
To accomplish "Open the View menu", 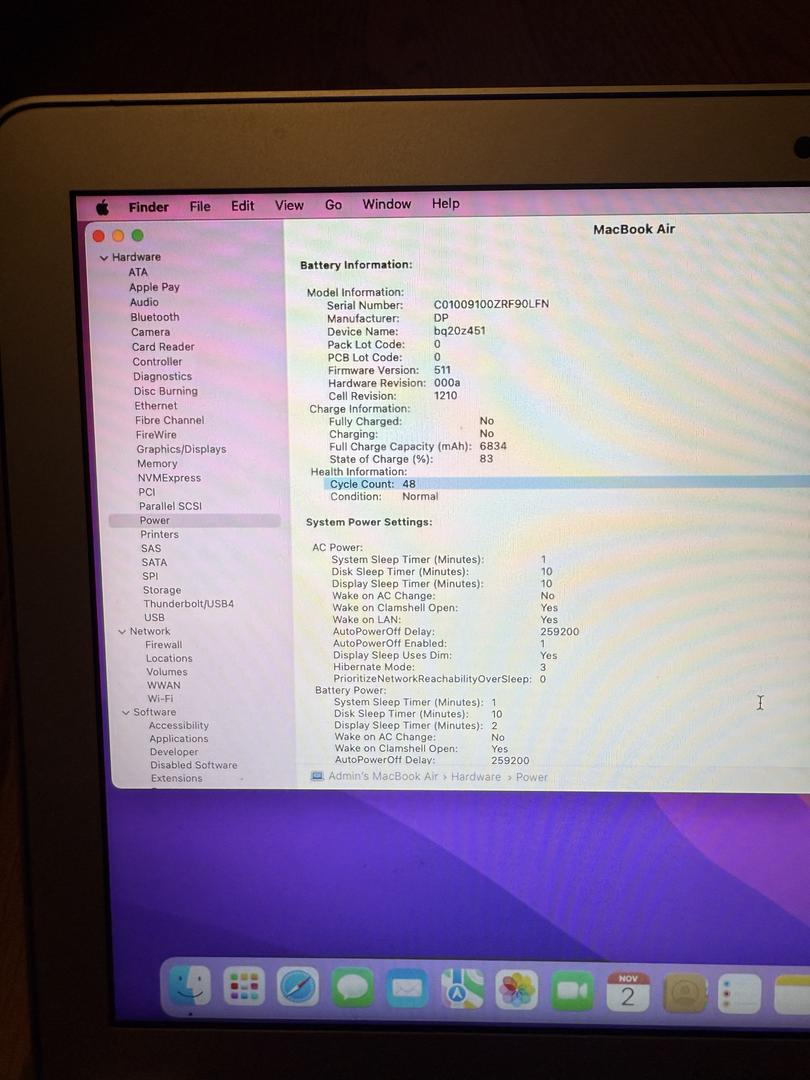I will click(289, 205).
